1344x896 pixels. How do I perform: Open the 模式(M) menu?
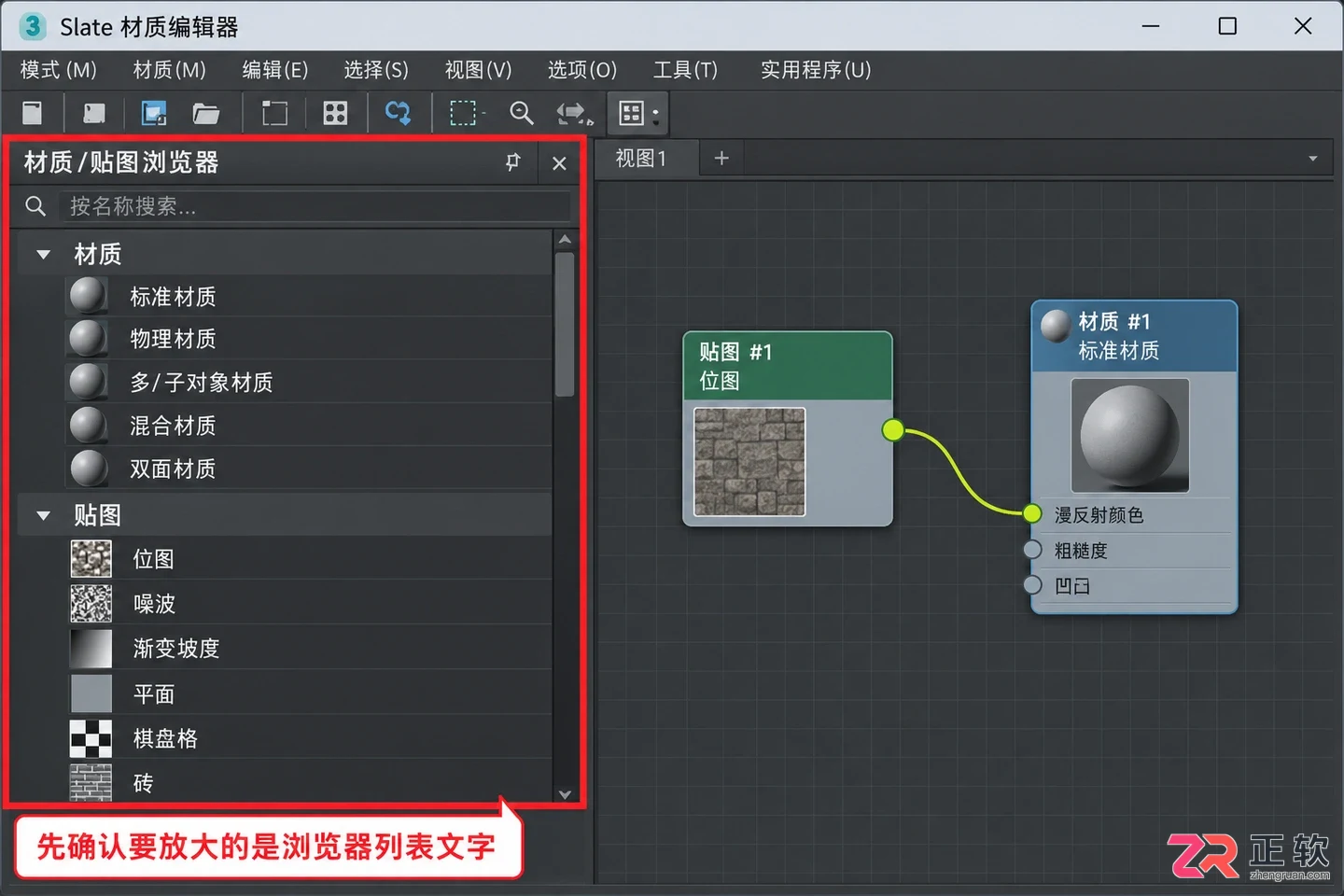pos(58,70)
